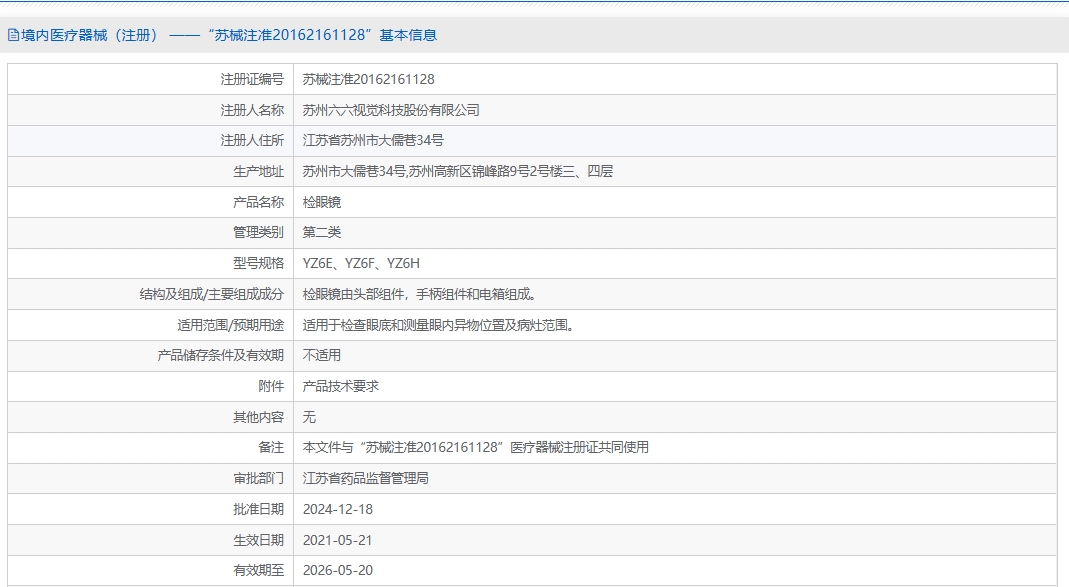The image size is (1069, 587).
Task: Click the document icon beside 境内医疗器械 header
Action: (x=13, y=35)
